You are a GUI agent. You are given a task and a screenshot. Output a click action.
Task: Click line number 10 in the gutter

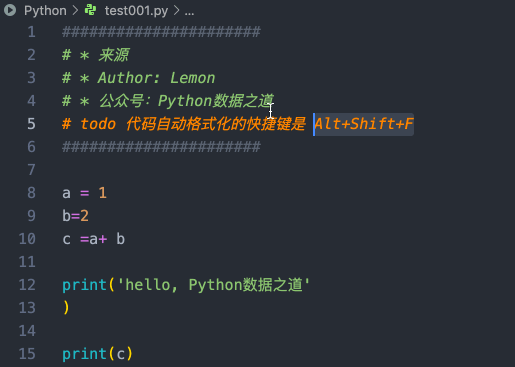[x=27, y=239]
